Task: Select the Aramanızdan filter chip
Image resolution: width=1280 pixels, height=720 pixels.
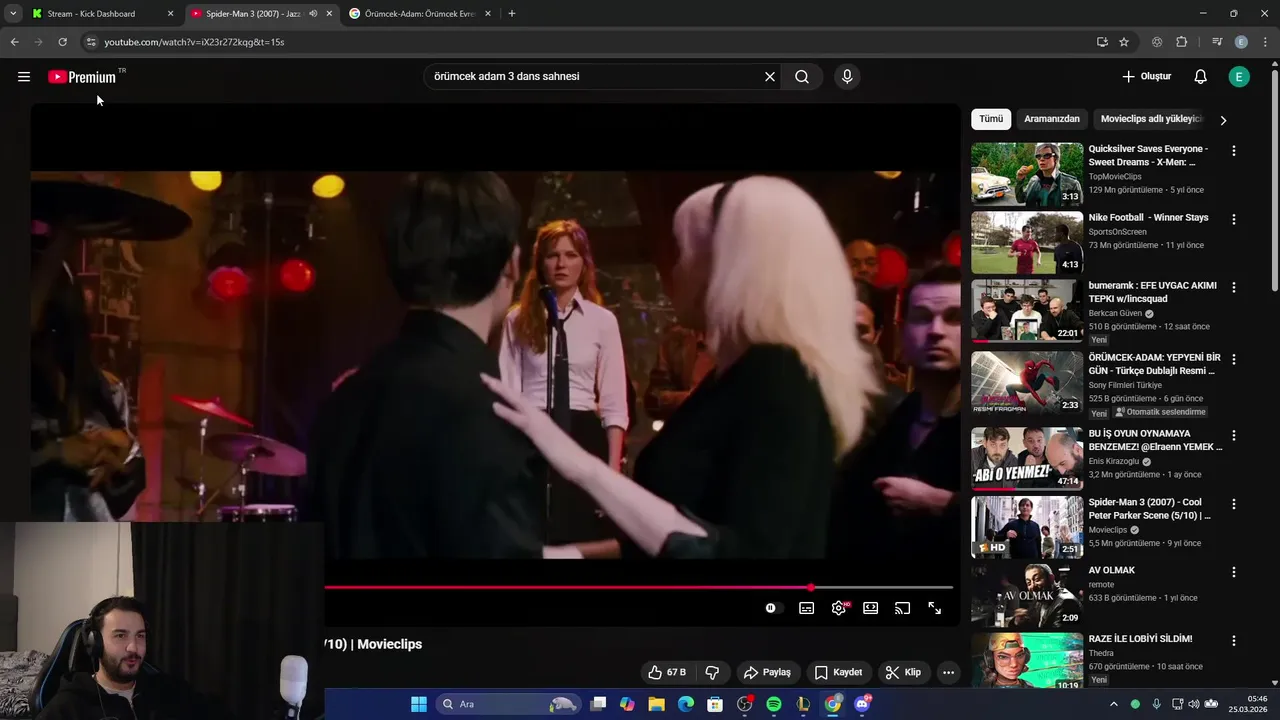Action: (x=1052, y=119)
